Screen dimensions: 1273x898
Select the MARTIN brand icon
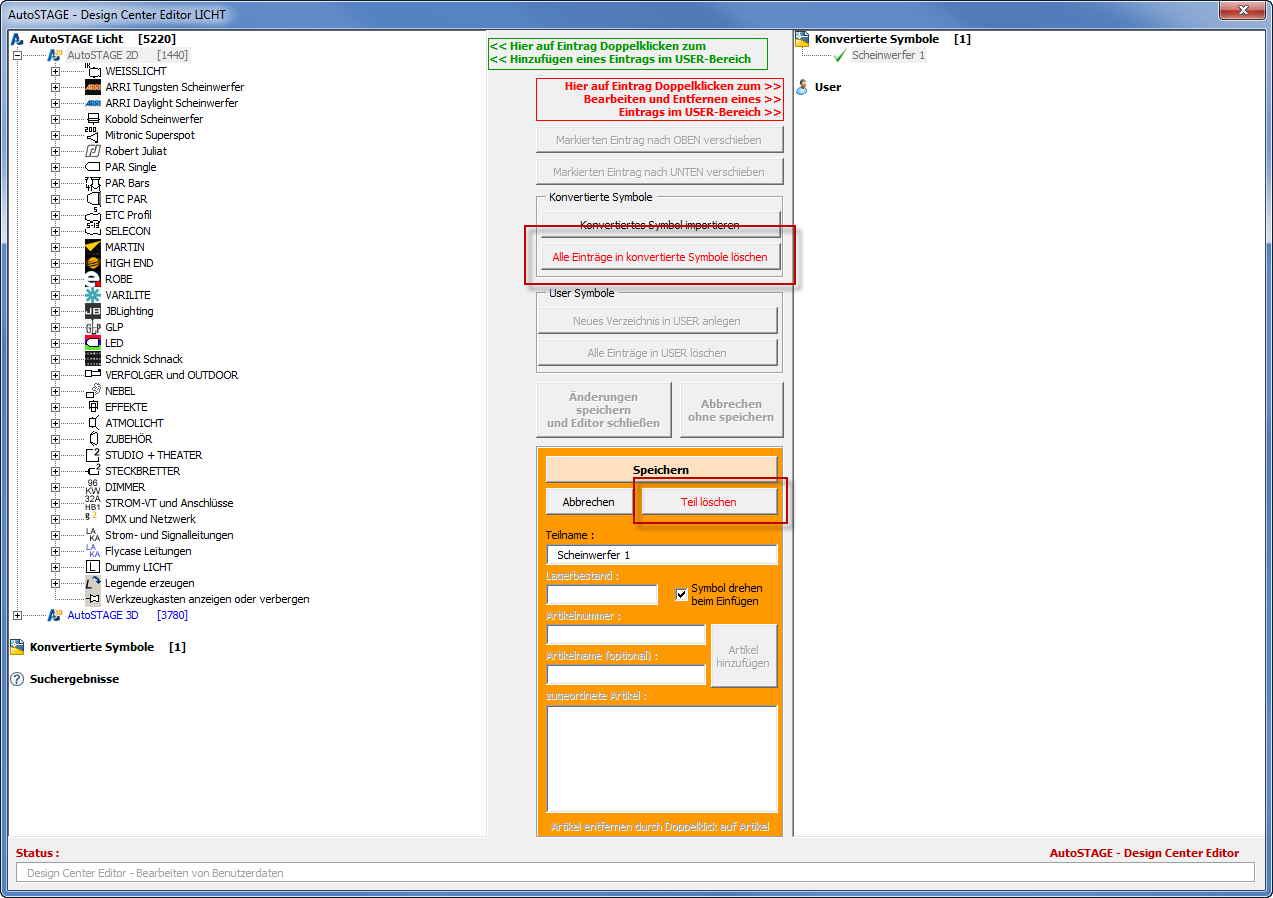93,247
